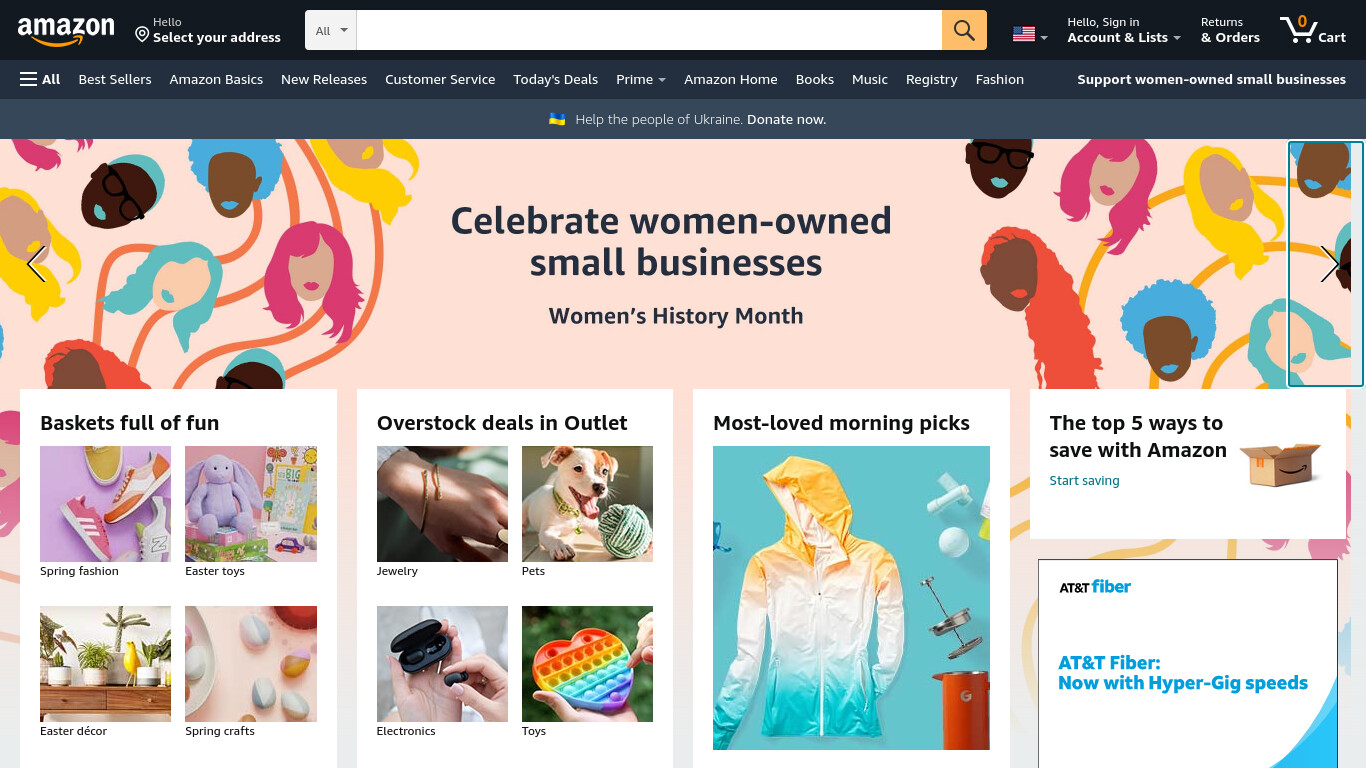Click the Start saving link
The width and height of the screenshot is (1366, 768).
(x=1084, y=480)
